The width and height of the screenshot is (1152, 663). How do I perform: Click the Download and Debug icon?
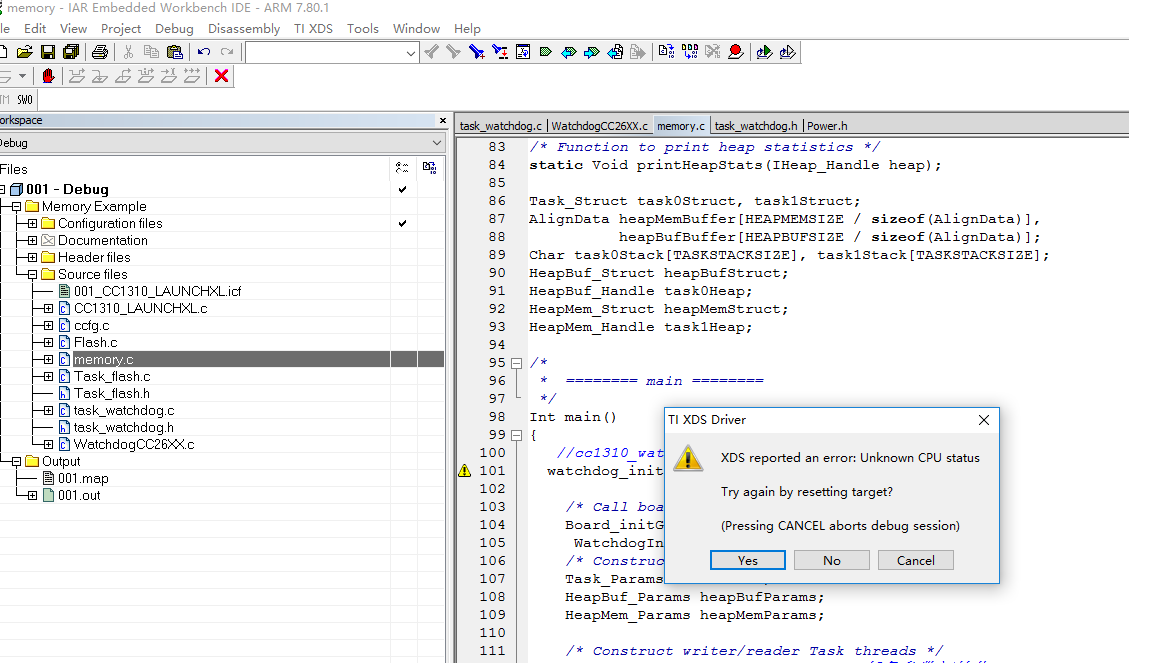pos(764,52)
